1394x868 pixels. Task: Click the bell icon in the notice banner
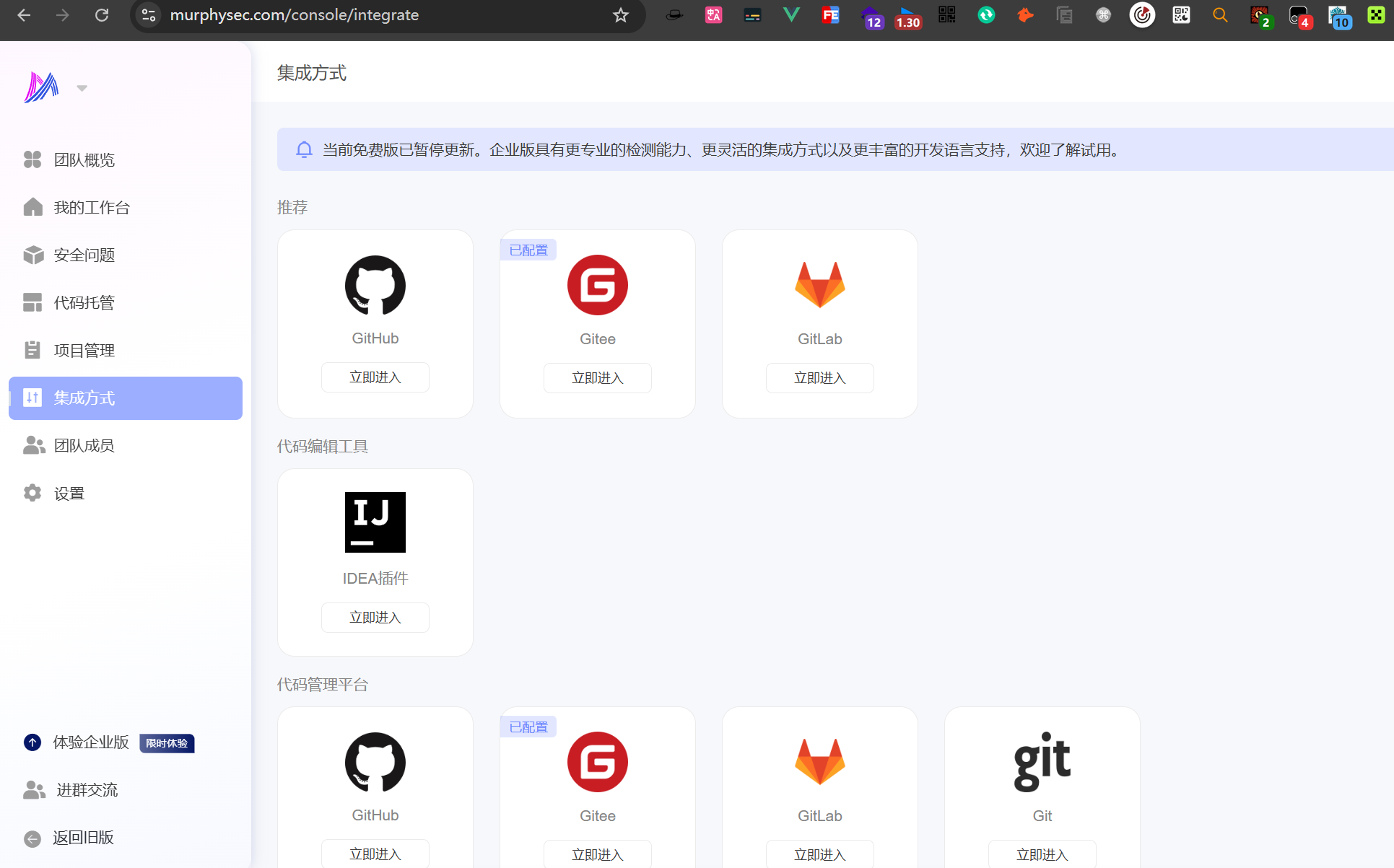click(304, 149)
